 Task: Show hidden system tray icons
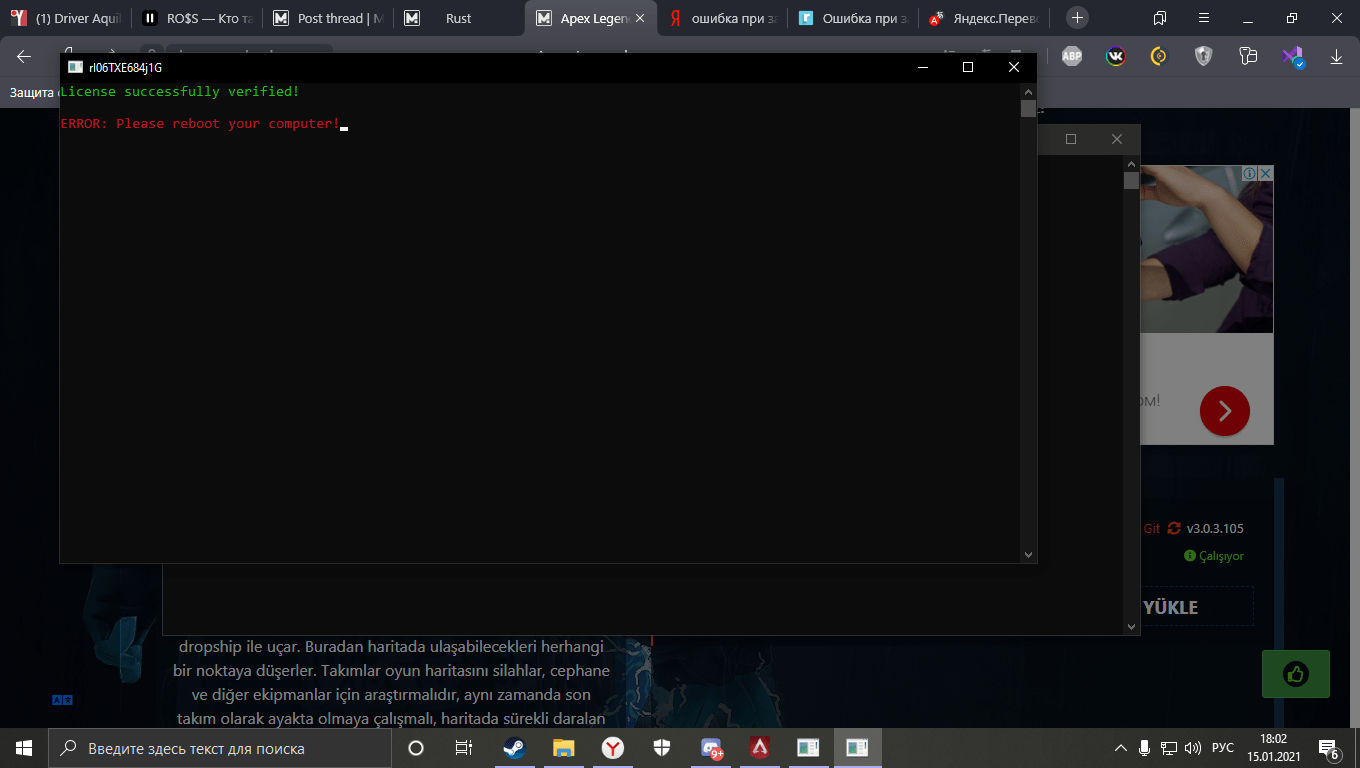pos(1121,748)
